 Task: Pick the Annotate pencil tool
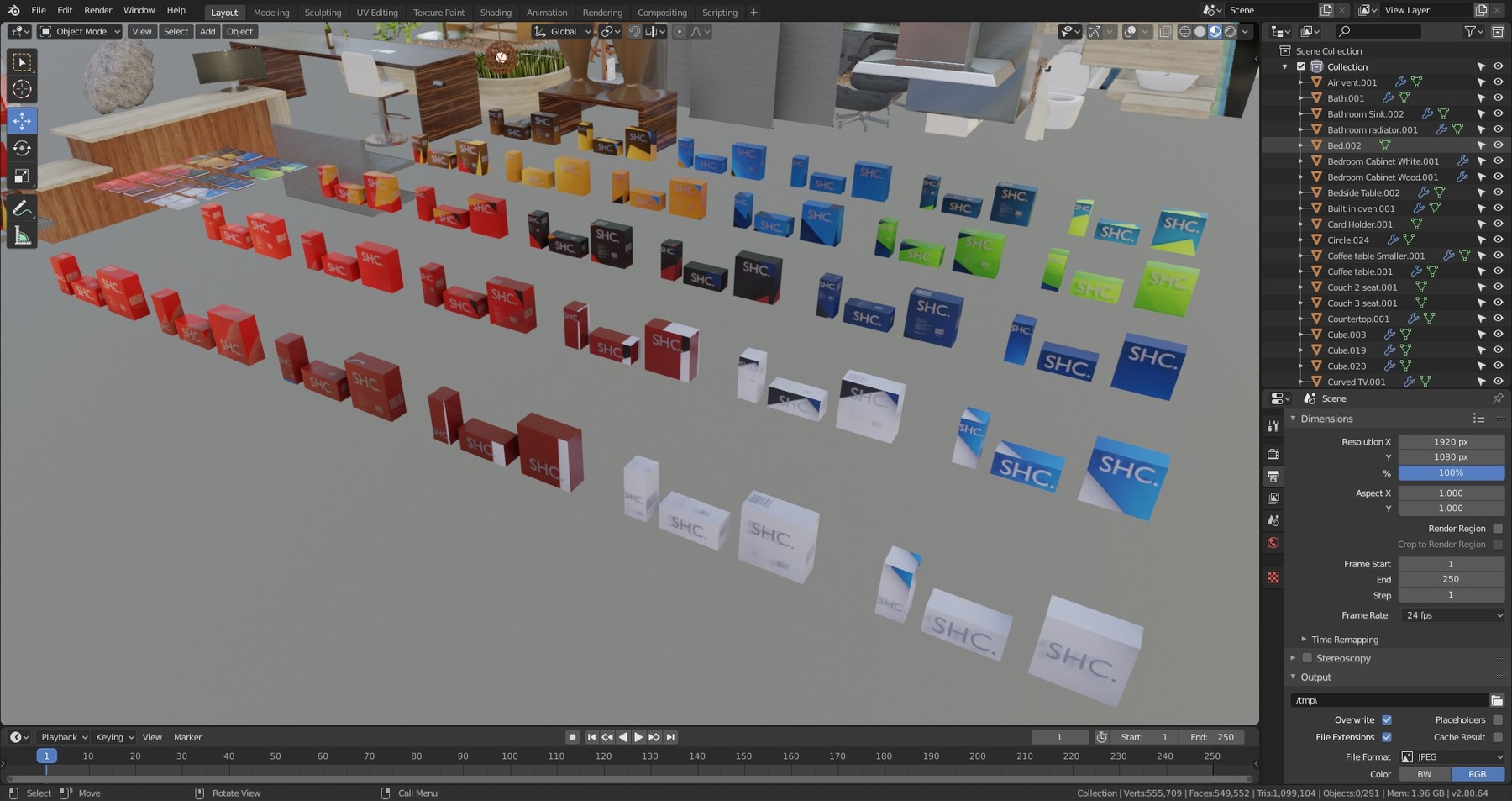coord(22,208)
